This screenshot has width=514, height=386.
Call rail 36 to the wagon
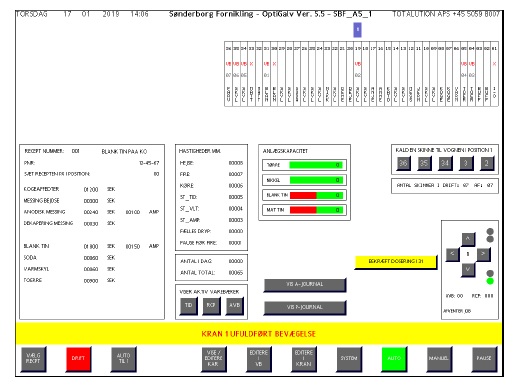(x=403, y=163)
